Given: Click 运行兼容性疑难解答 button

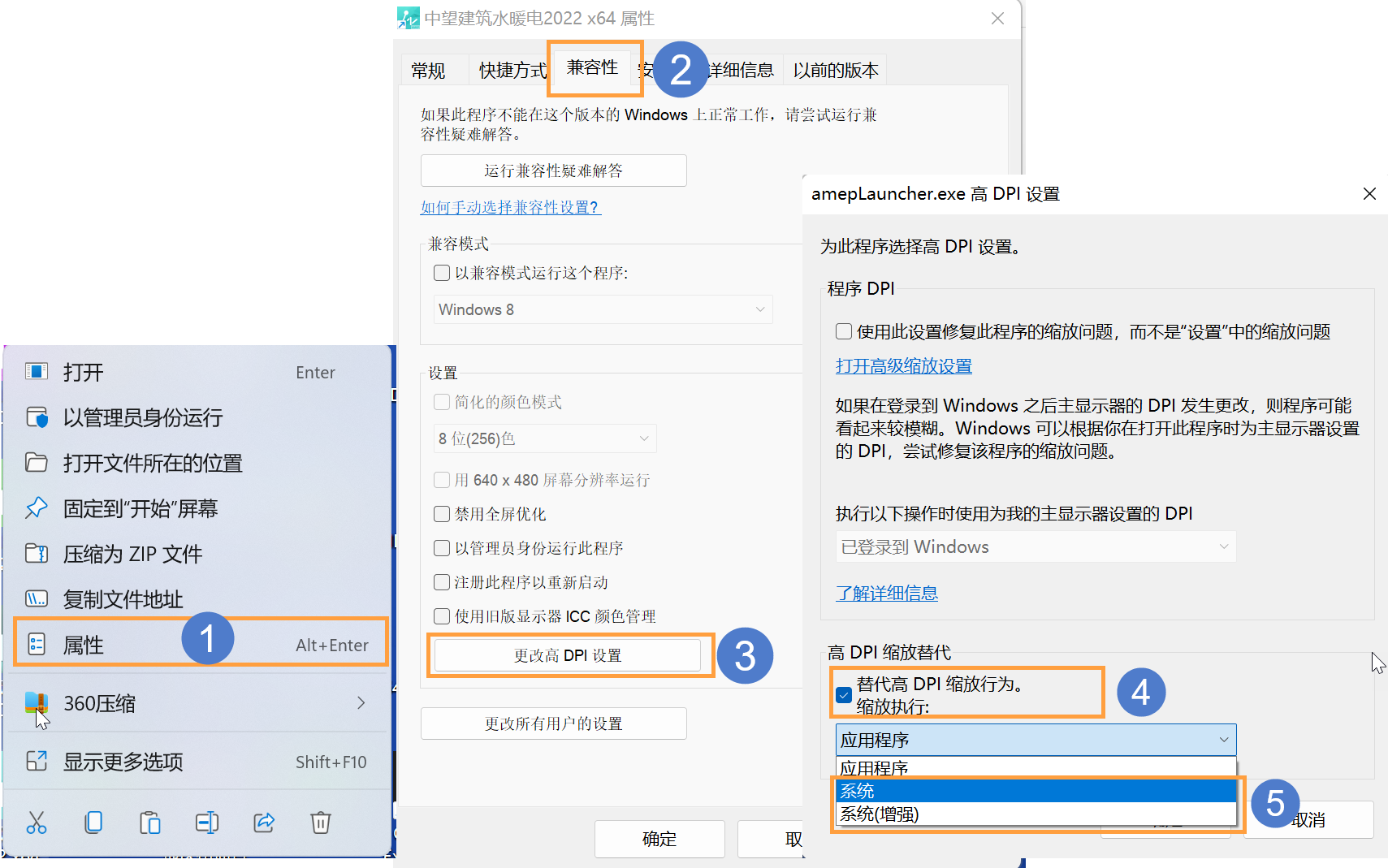Looking at the screenshot, I should coord(553,171).
